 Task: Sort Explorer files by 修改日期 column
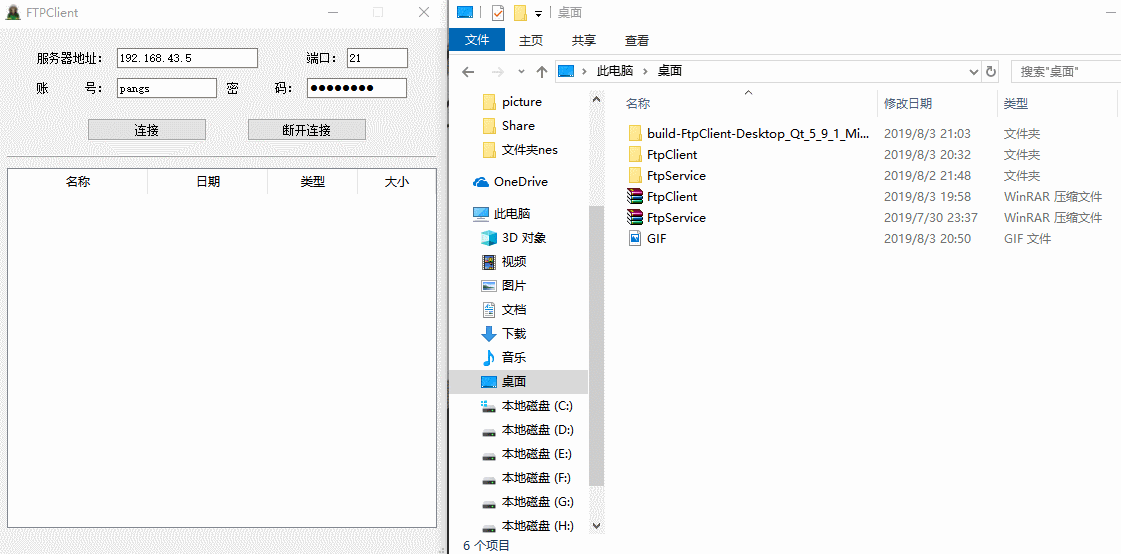937,104
